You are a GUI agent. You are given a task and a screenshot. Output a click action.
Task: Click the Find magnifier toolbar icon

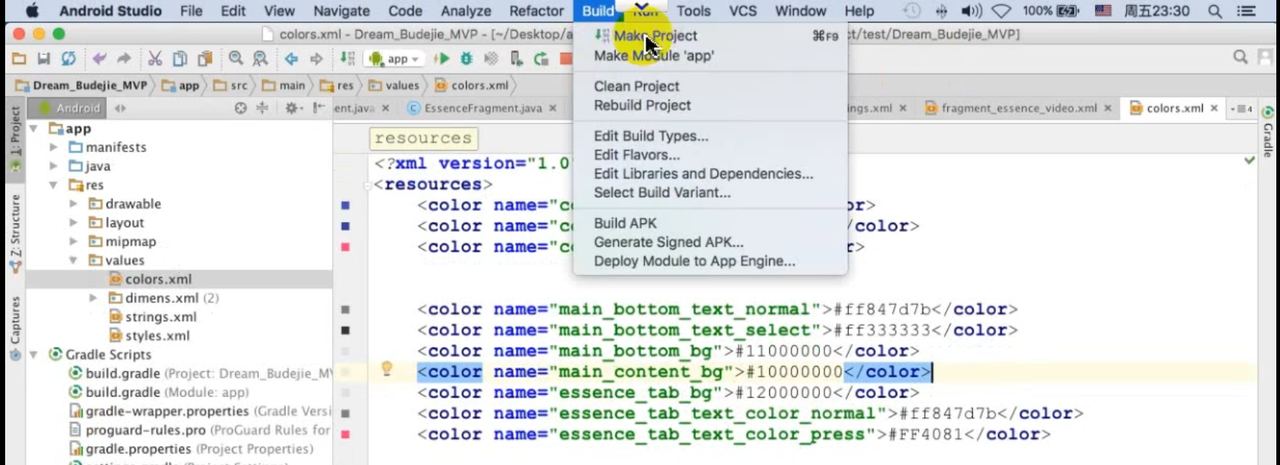[236, 59]
